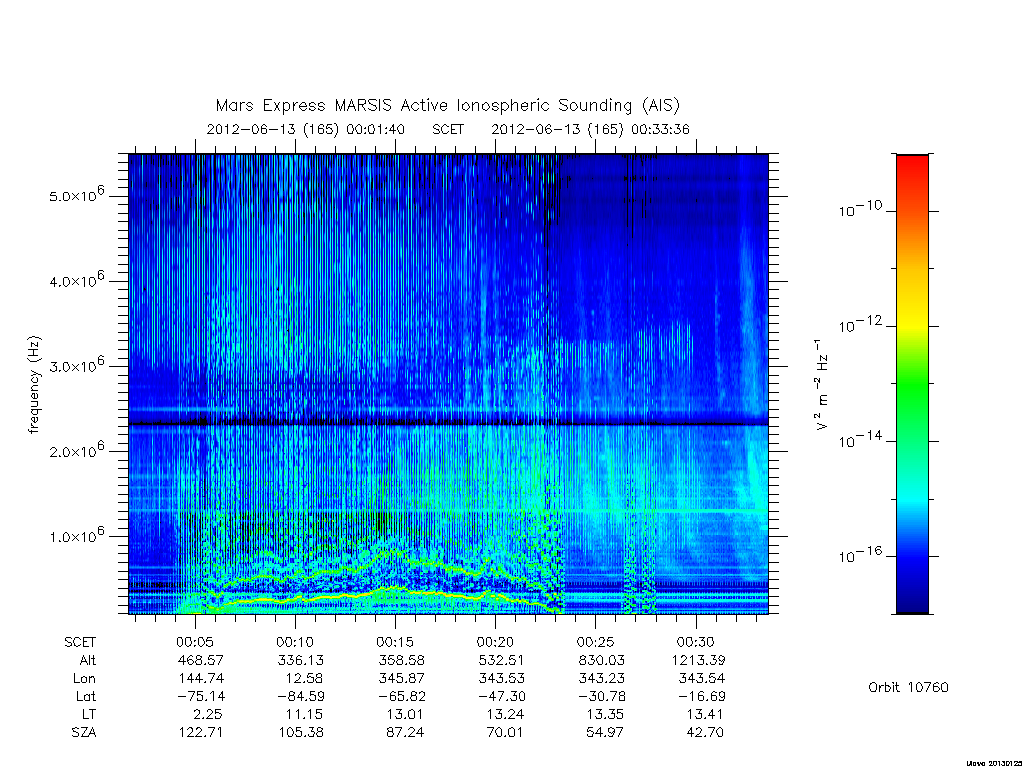The image size is (1024, 768).
Task: Click altitude value '358.58'
Action: [x=401, y=661]
